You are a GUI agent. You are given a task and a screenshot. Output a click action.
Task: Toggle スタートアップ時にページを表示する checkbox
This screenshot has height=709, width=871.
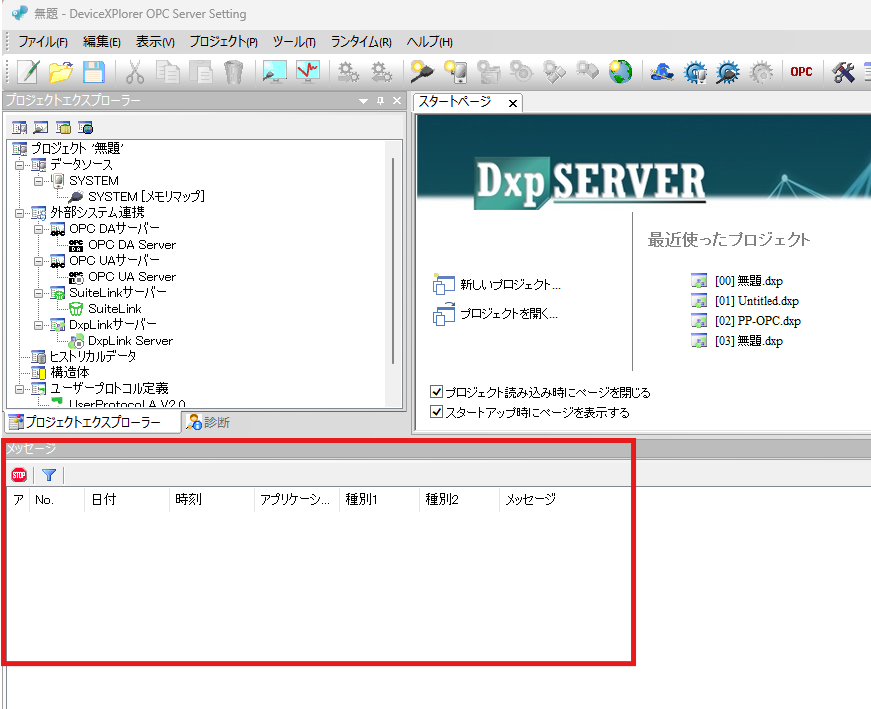(x=436, y=412)
